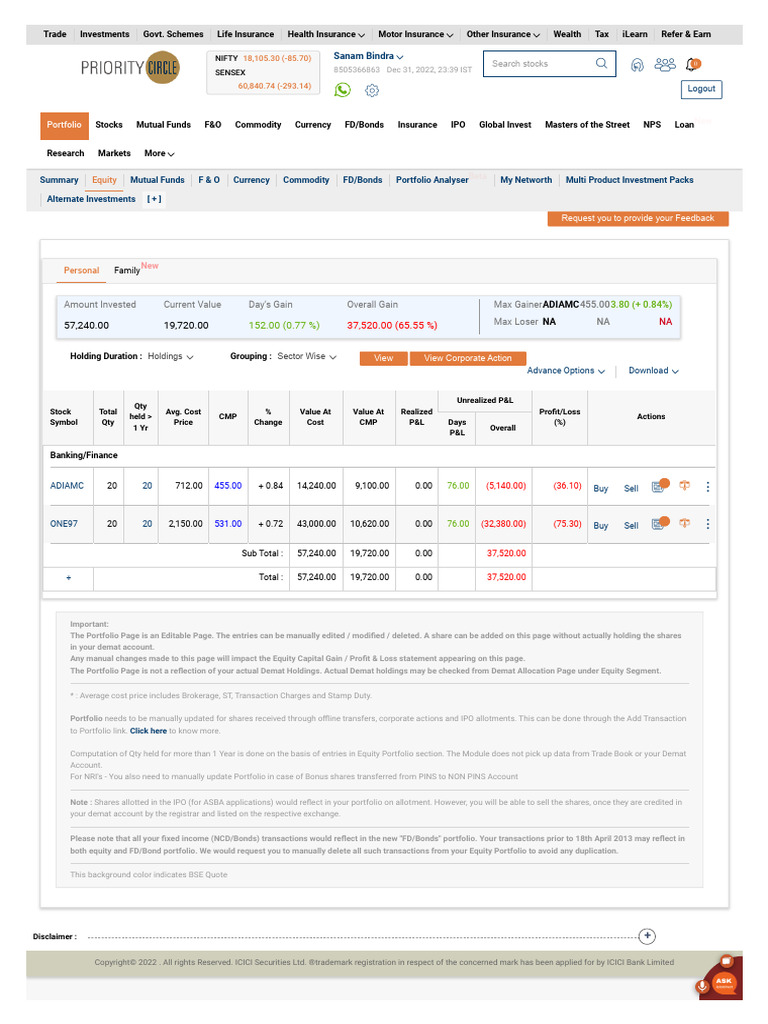The image size is (768, 1024).
Task: Switch to Equity sub-tab
Action: (104, 180)
